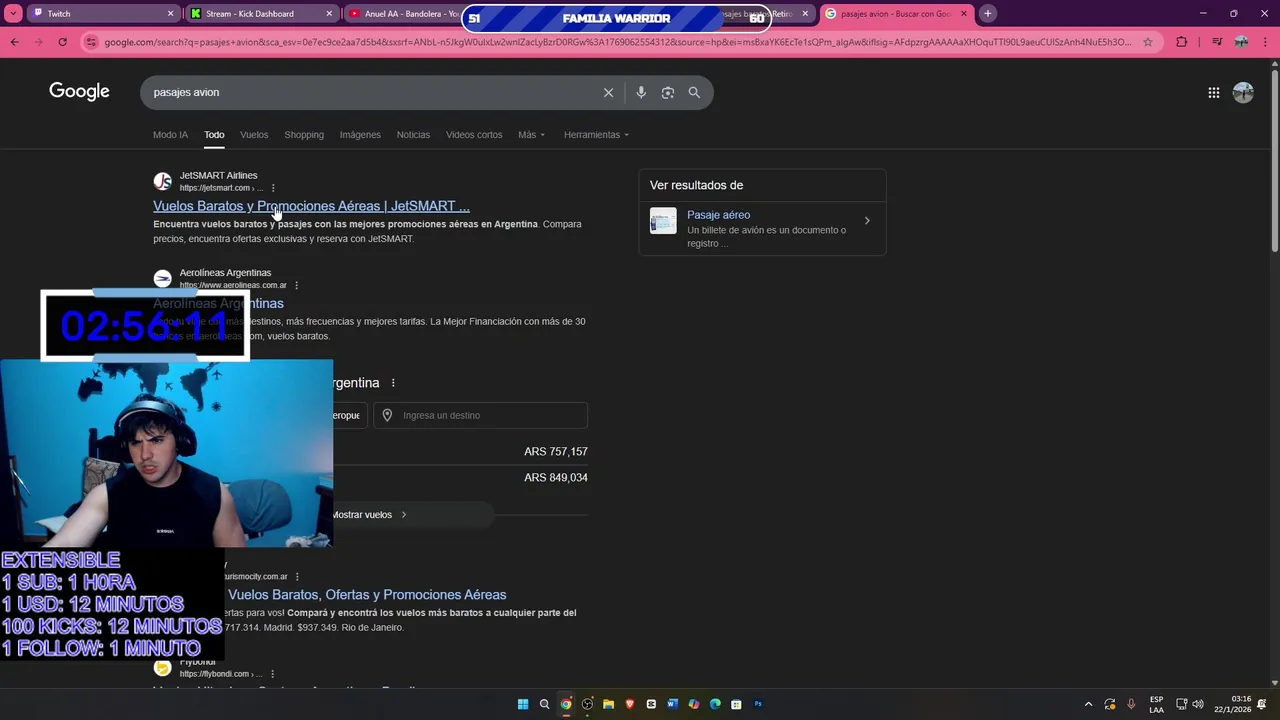
Task: Open Microsoft Word from the taskbar
Action: pos(672,704)
